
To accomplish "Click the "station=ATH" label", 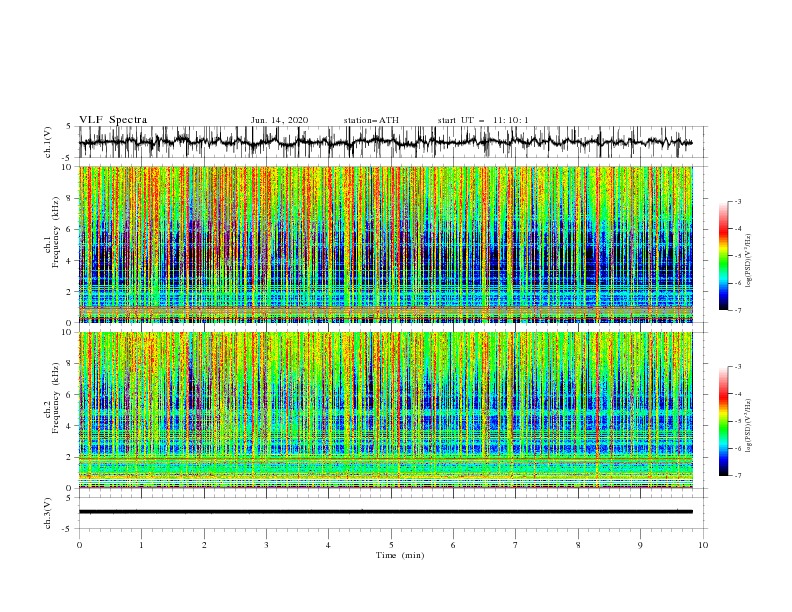I will click(371, 120).
